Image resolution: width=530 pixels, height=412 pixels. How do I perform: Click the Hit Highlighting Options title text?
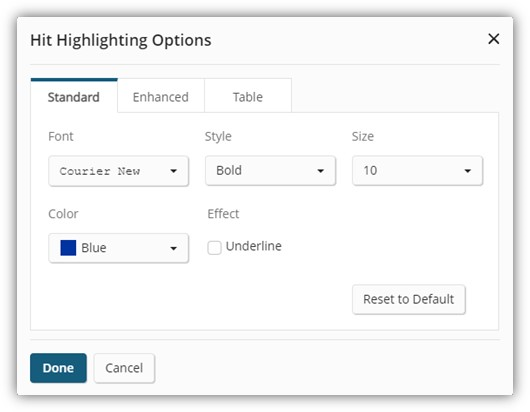[x=121, y=40]
